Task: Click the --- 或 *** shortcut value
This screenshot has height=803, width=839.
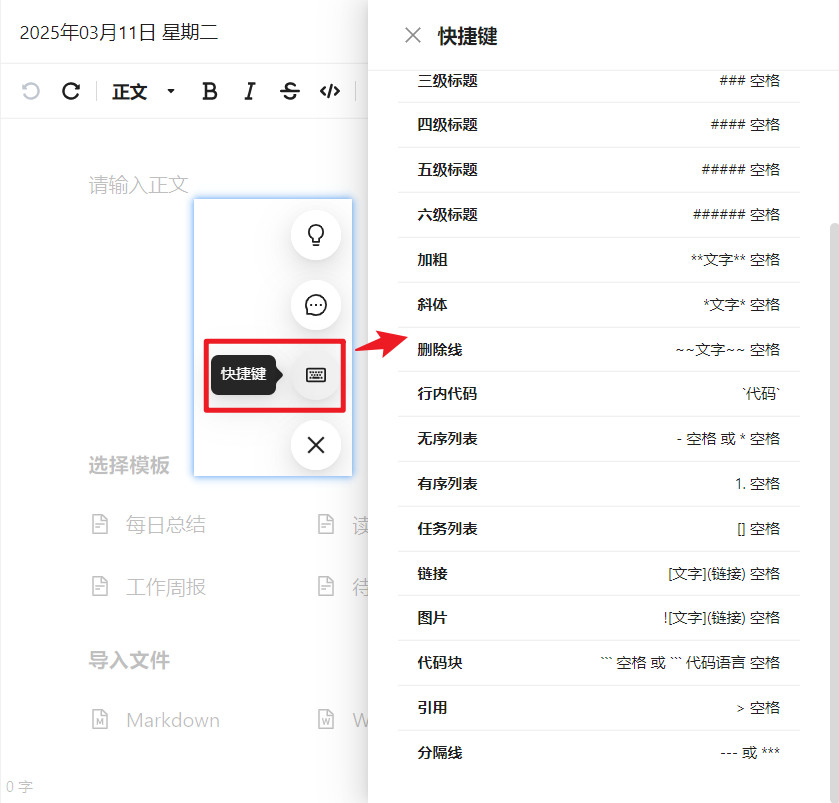Action: [x=750, y=753]
